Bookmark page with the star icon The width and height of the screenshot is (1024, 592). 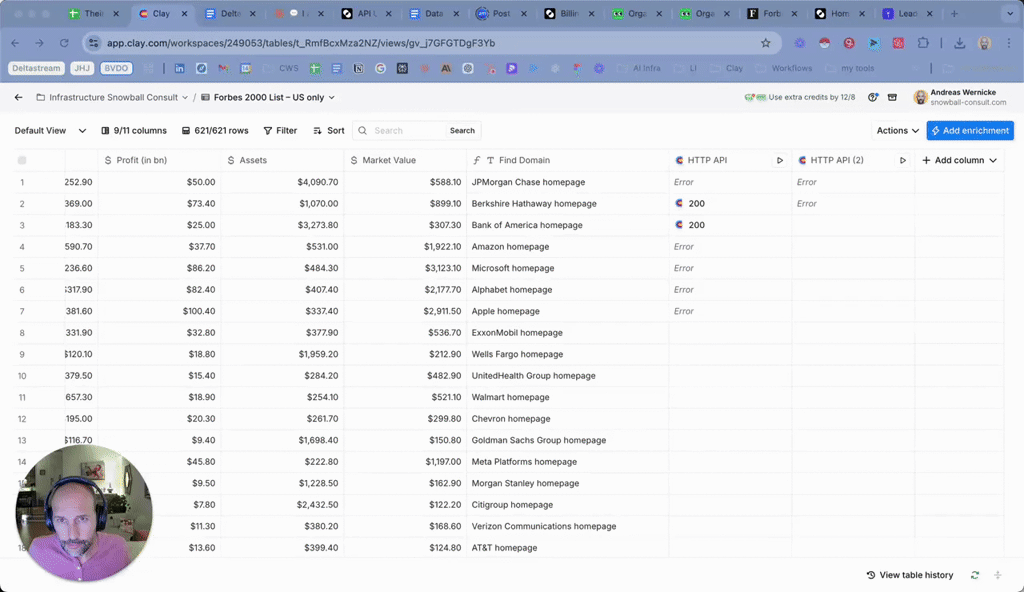pos(766,43)
